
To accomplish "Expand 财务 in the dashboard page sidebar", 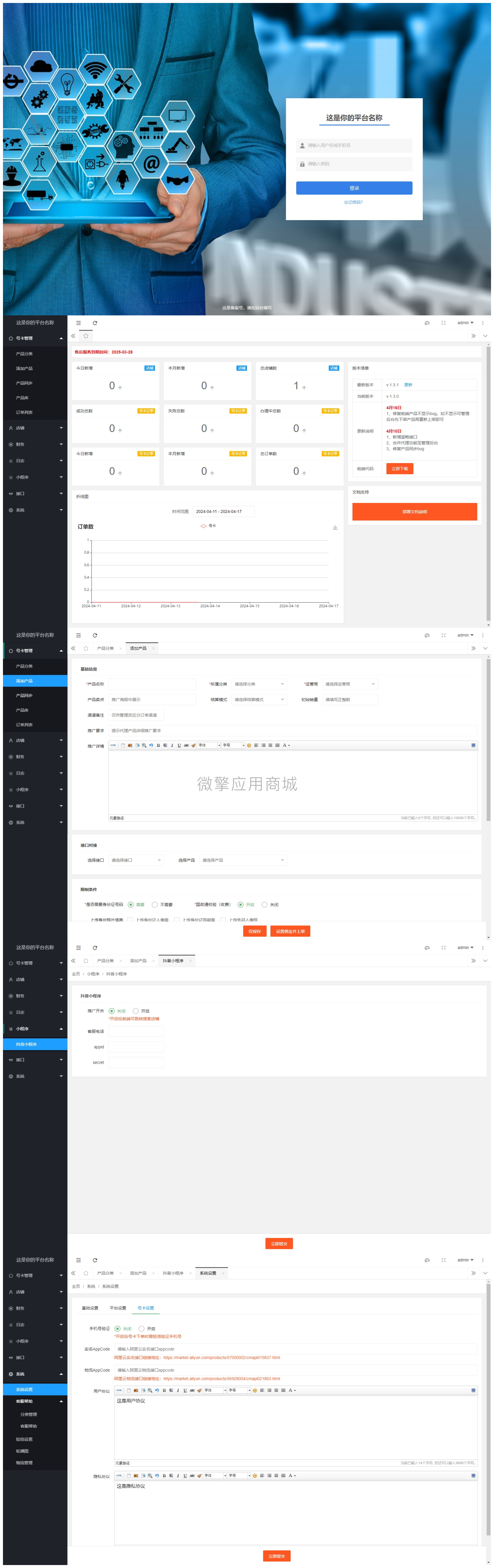I will click(35, 444).
